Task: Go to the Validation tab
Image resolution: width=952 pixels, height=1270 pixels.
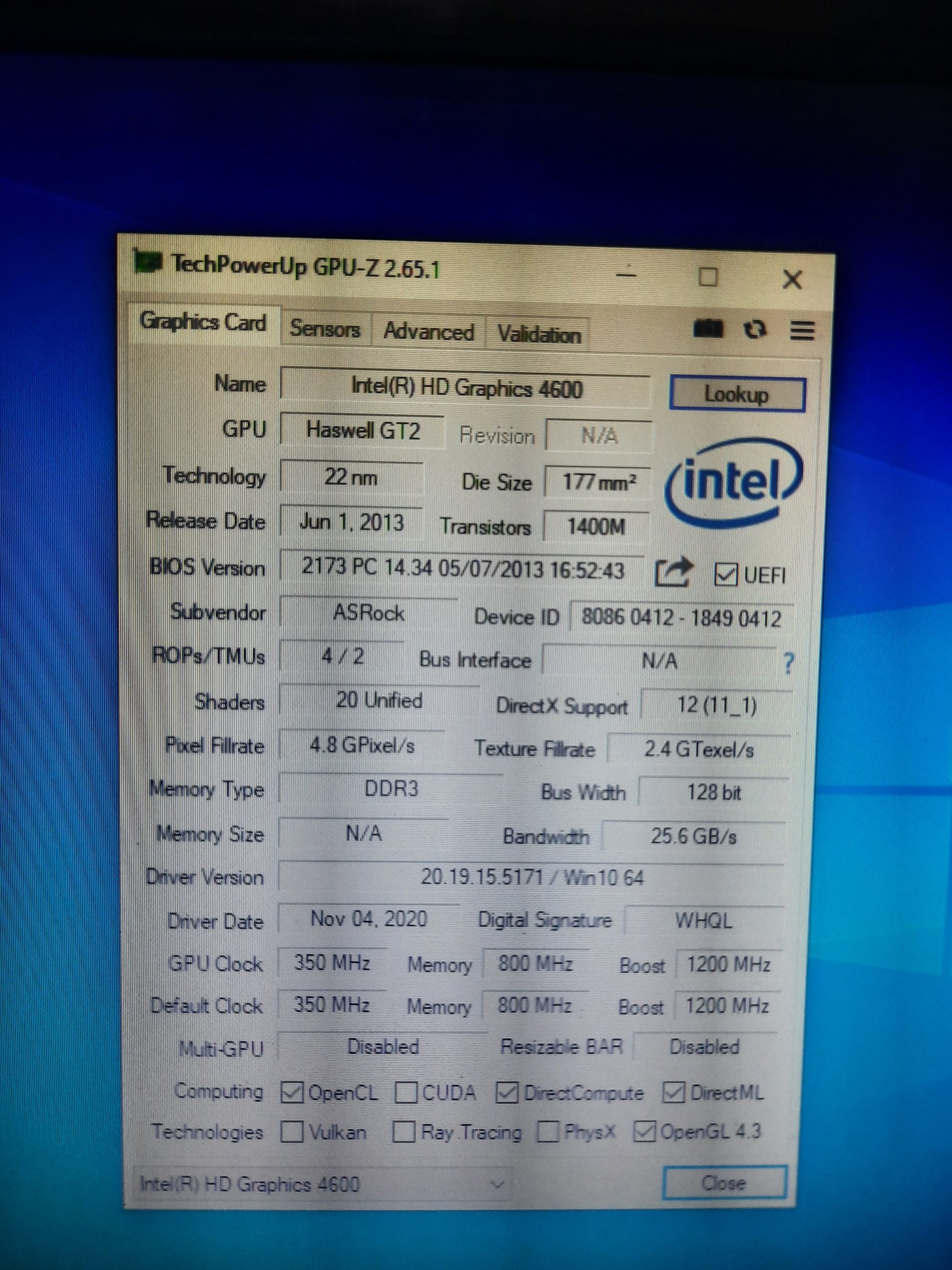Action: coord(538,334)
